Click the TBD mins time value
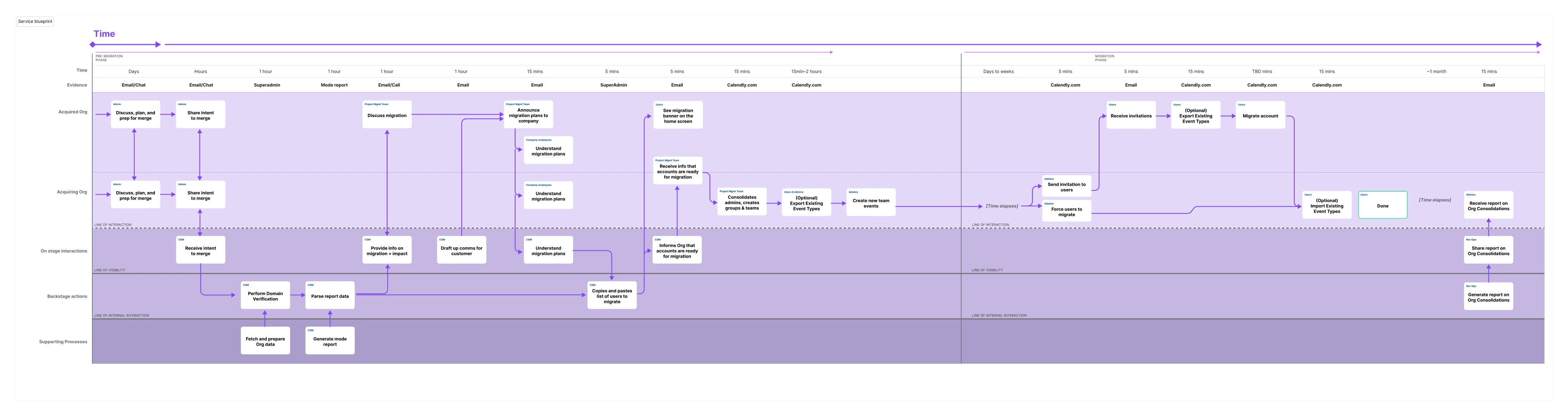The image size is (1568, 416). pos(1262,72)
